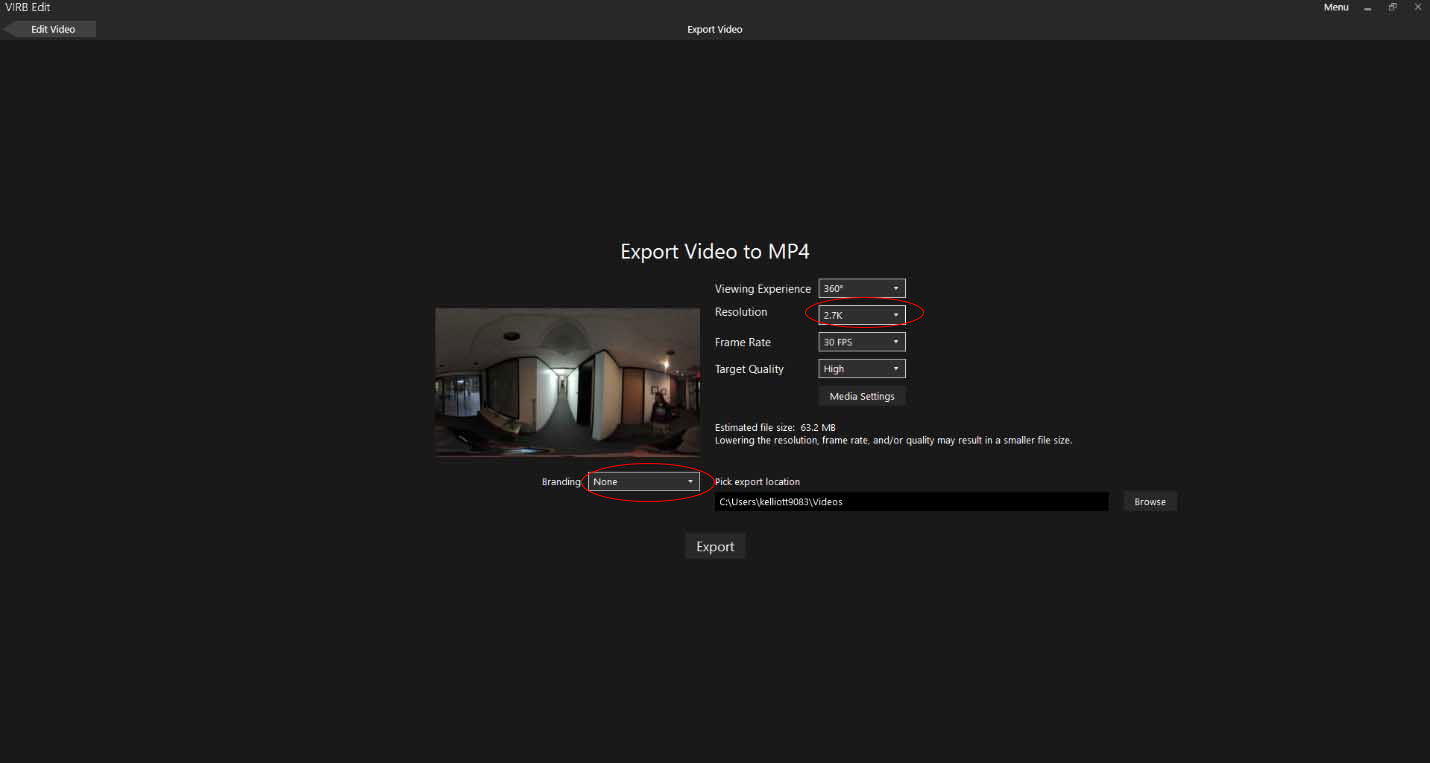Screen dimensions: 1430x763
Task: Open the Target Quality dropdown showing High
Action: click(x=861, y=369)
